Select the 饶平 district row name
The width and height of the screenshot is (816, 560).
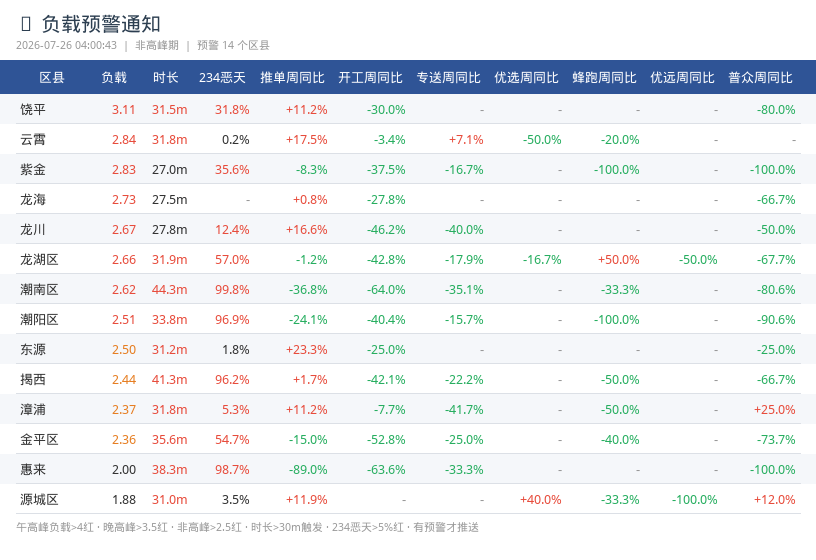(x=33, y=109)
